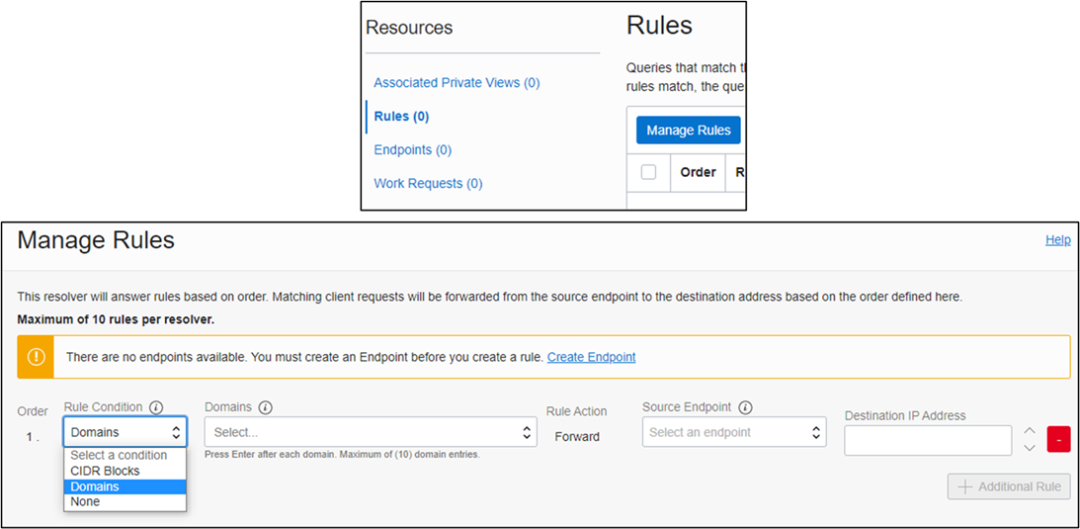Pick the highlighted Domains option in list
The height and width of the screenshot is (529, 1080).
(x=95, y=487)
